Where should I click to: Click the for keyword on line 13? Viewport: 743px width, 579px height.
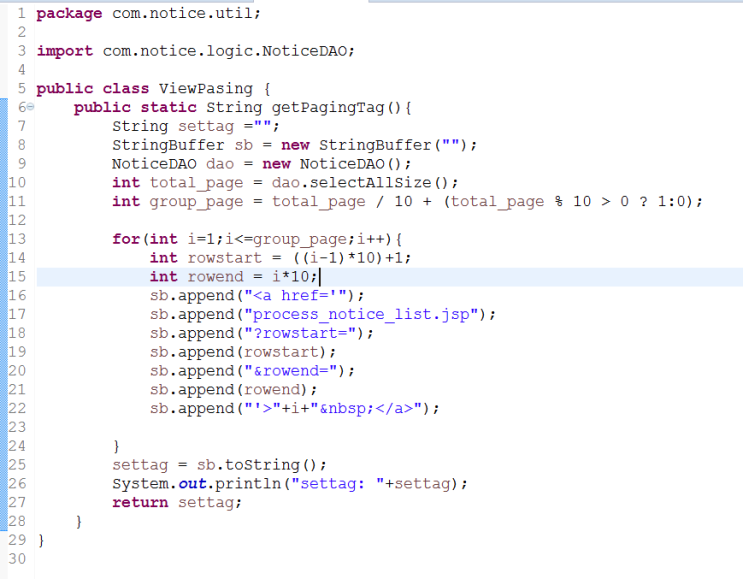(x=126, y=239)
